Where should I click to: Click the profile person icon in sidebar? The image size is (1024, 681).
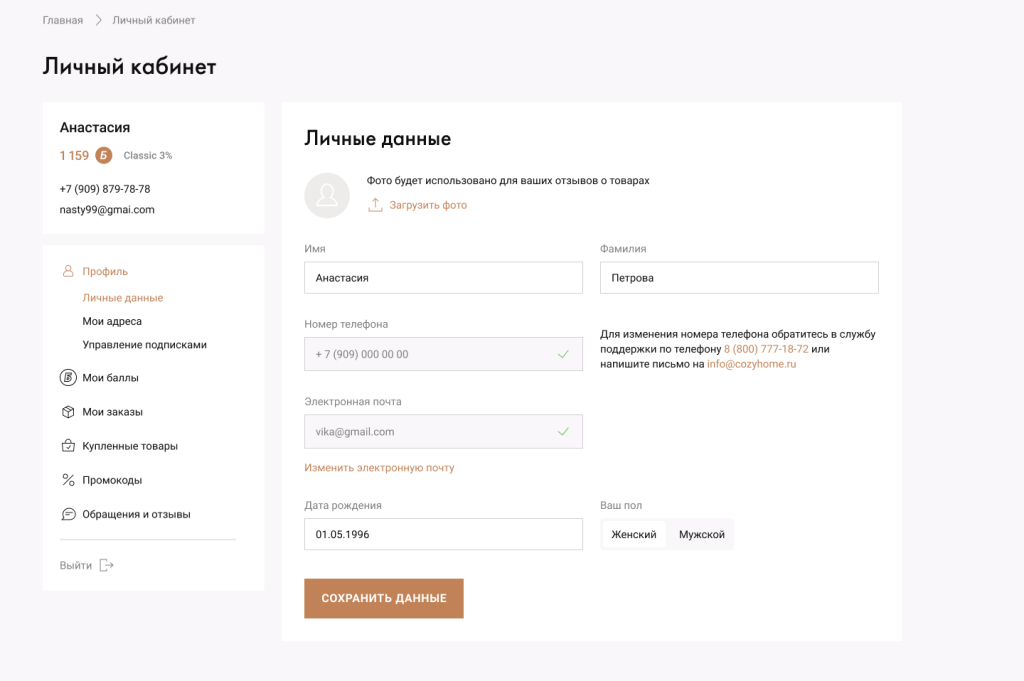(x=68, y=271)
